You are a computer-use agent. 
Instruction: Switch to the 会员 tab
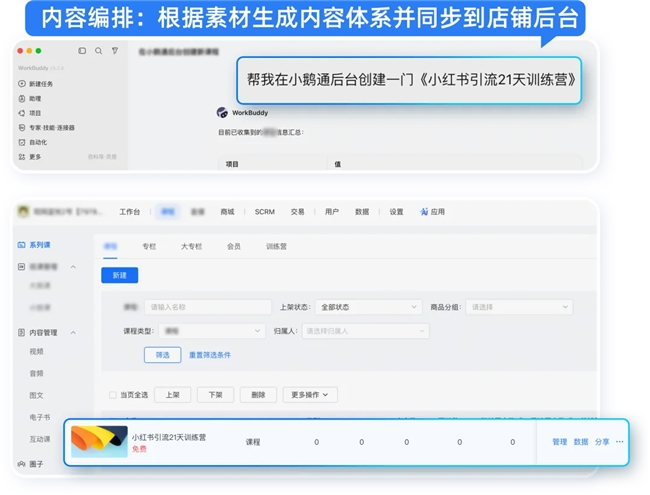pos(234,246)
